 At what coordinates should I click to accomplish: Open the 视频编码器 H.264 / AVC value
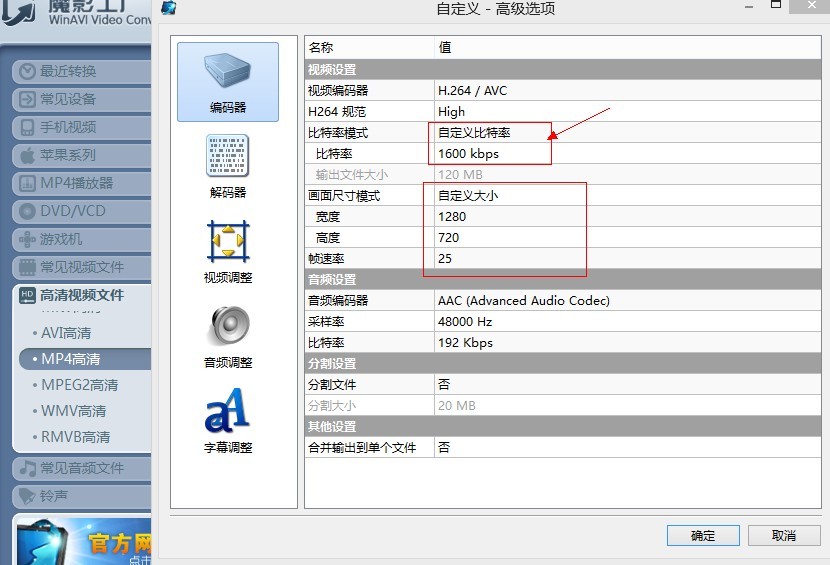point(630,91)
